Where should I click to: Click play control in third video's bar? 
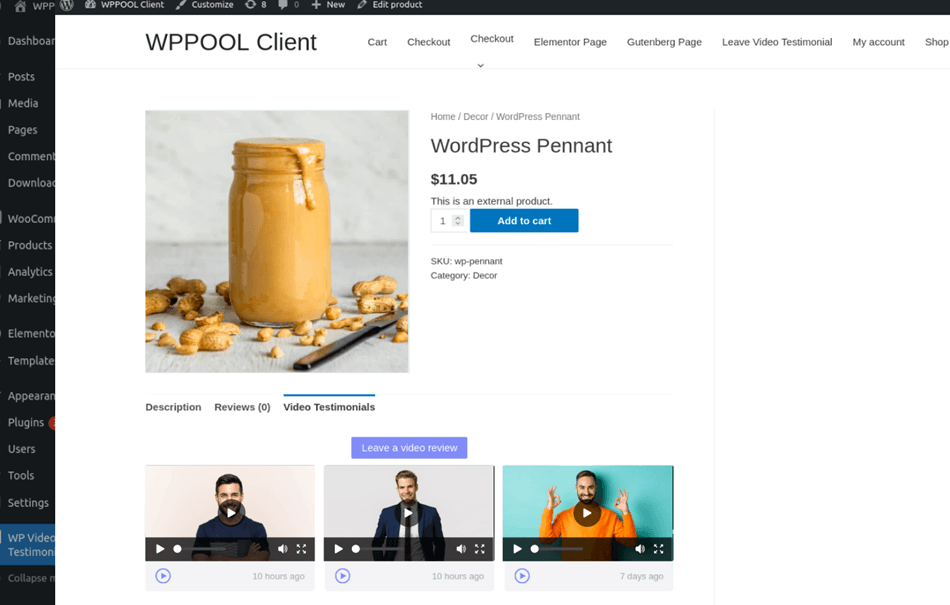517,549
